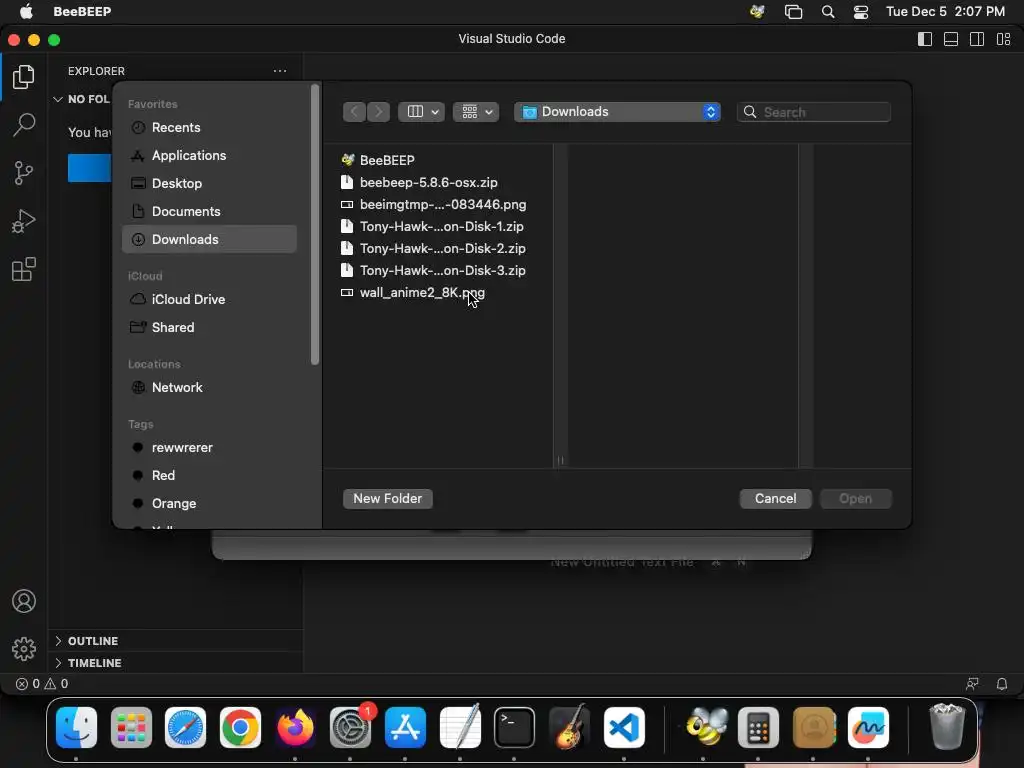Open the Extensions view

coord(24,269)
